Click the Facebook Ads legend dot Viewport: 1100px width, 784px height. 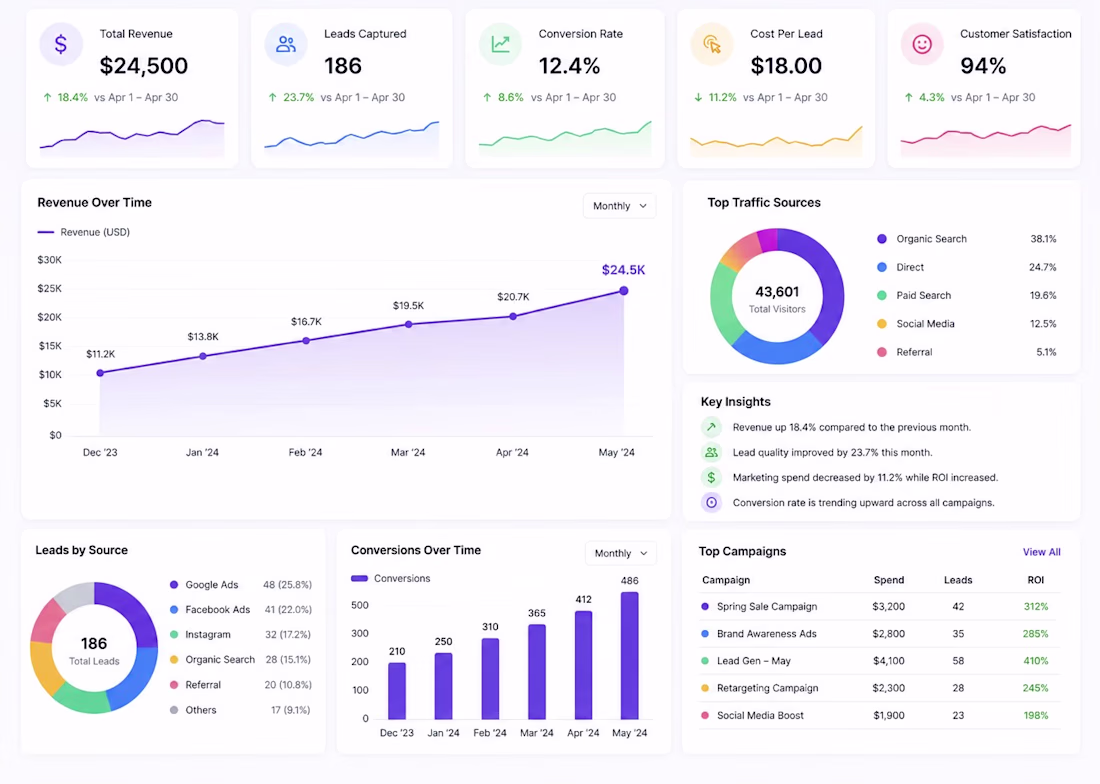tap(174, 609)
